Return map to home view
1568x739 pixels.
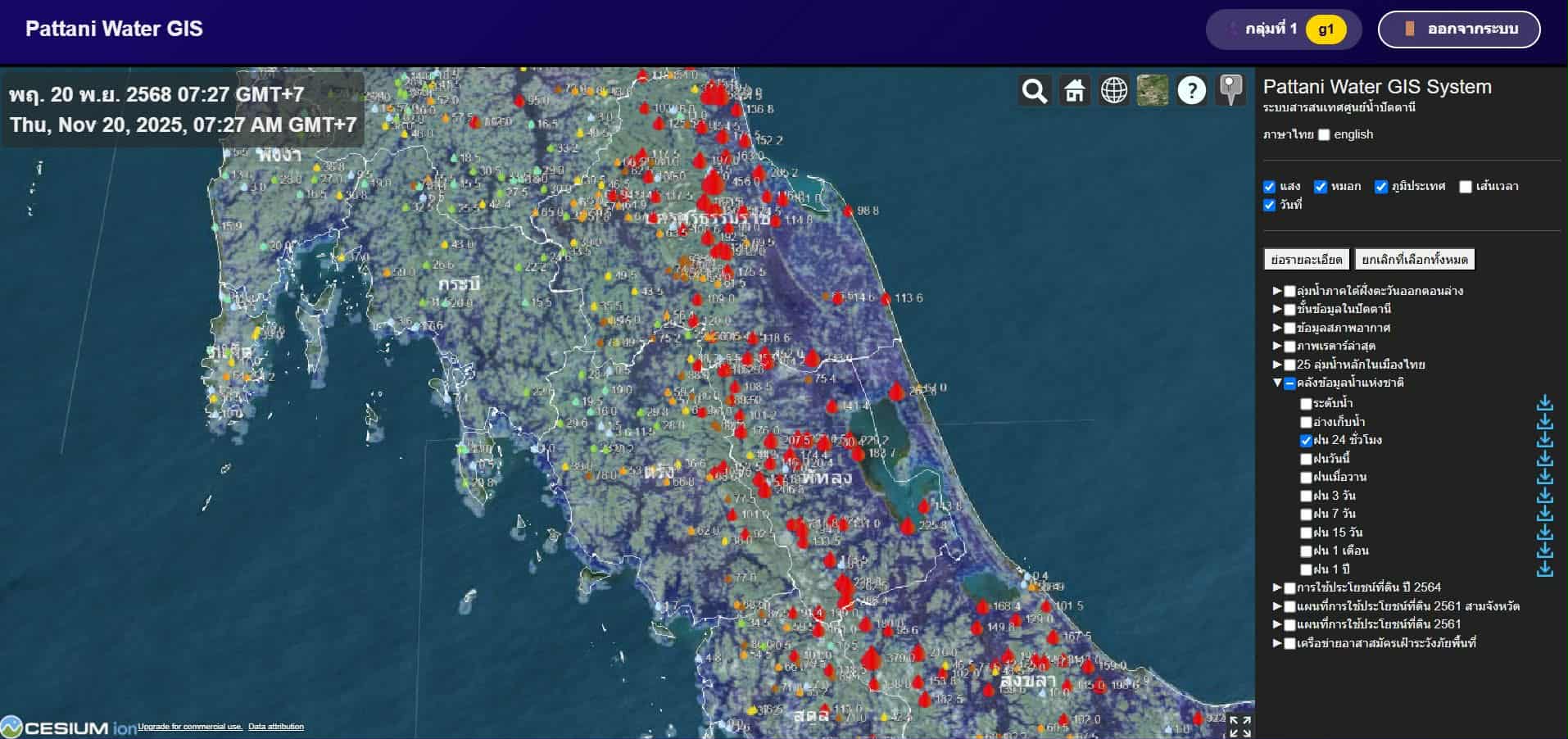[1074, 91]
